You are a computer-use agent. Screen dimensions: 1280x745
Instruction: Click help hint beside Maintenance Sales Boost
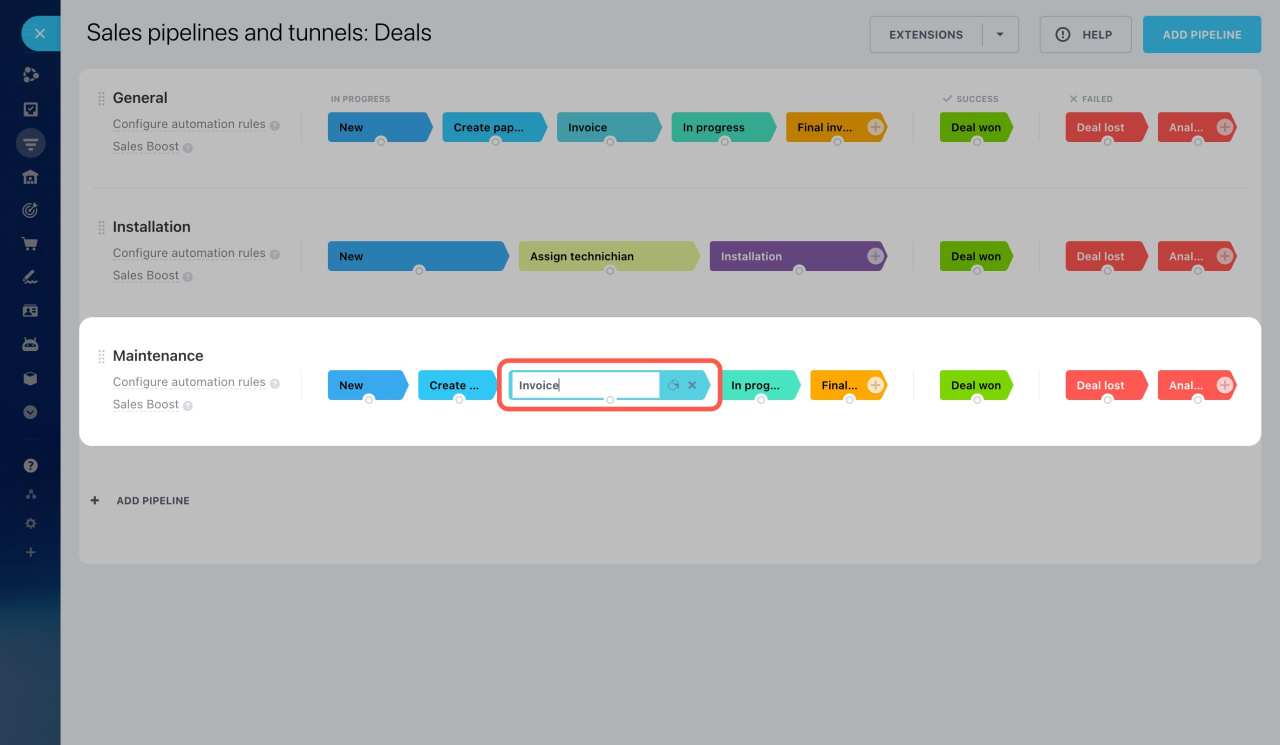[x=187, y=406]
